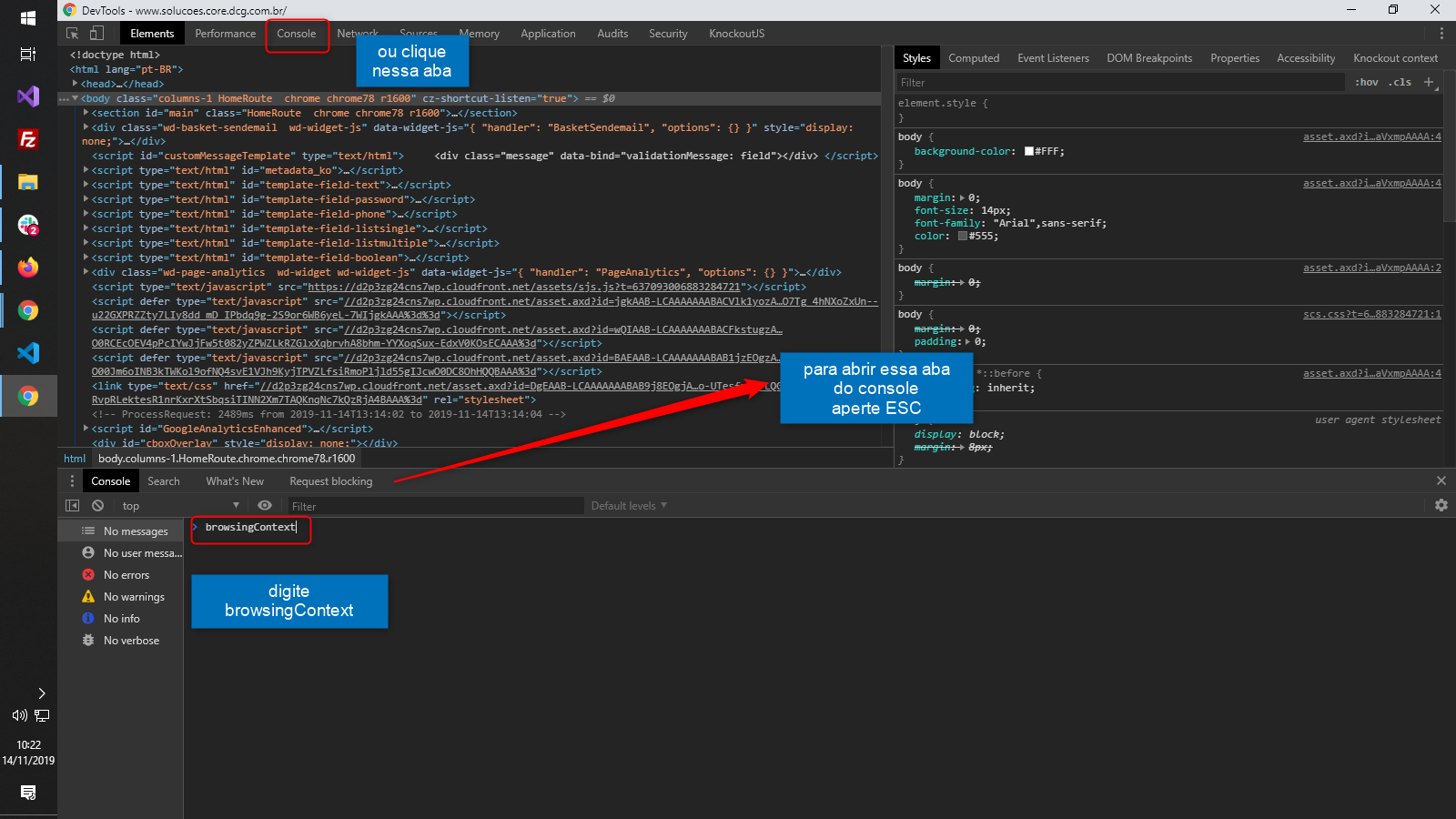Toggle the .cls class editor
1456x819 pixels.
1400,82
